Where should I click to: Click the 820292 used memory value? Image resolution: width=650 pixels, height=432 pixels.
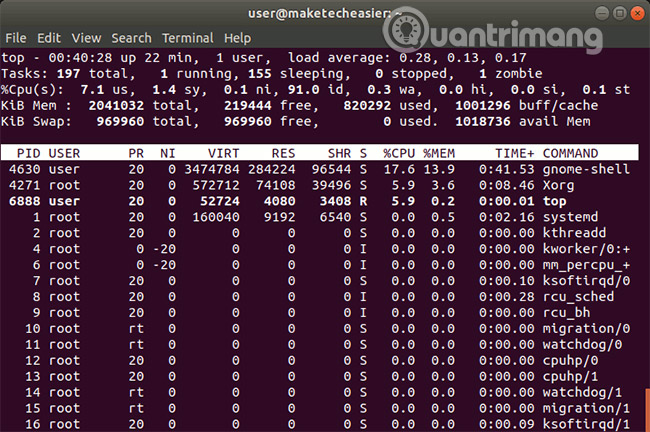click(367, 106)
